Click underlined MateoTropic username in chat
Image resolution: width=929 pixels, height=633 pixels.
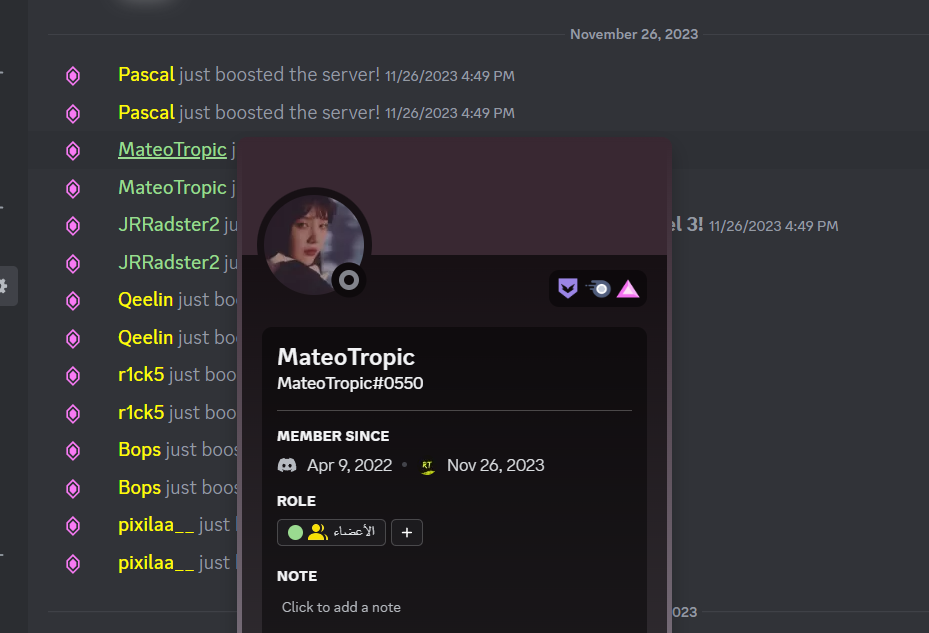172,150
